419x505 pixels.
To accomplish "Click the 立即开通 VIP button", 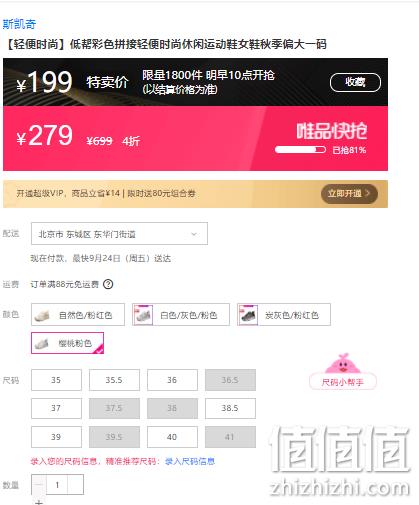I will [x=349, y=194].
